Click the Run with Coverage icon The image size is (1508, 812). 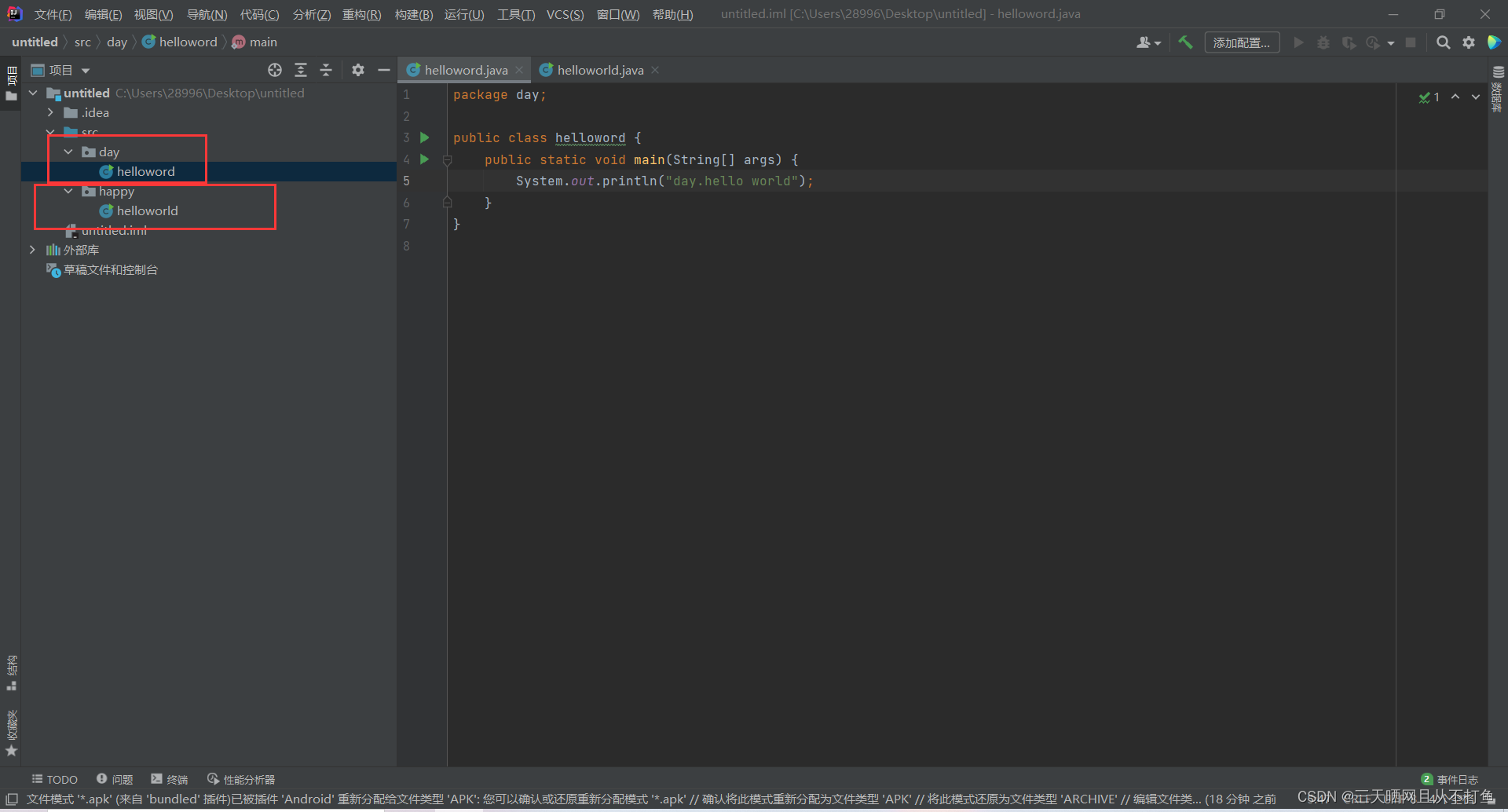(1349, 42)
